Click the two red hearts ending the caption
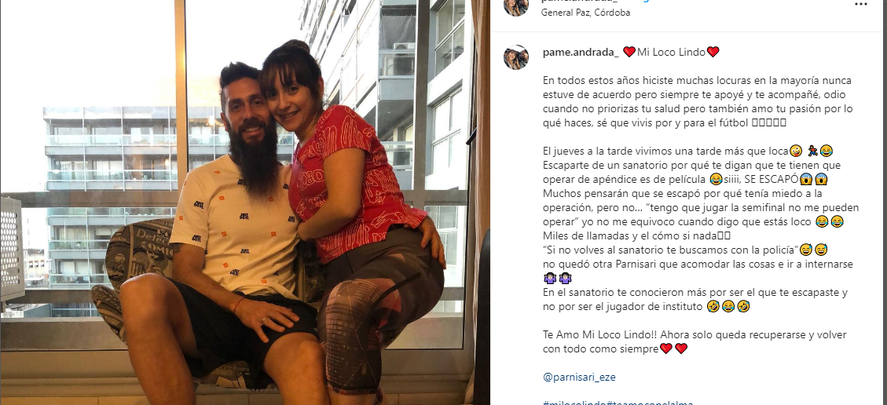 (673, 349)
